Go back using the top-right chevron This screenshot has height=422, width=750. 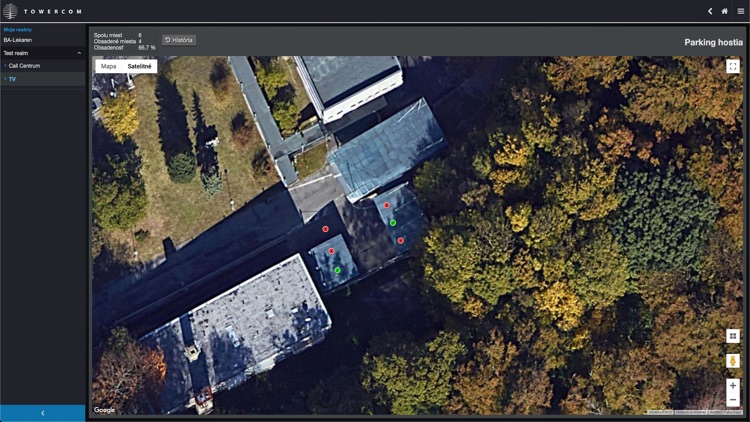[x=710, y=11]
